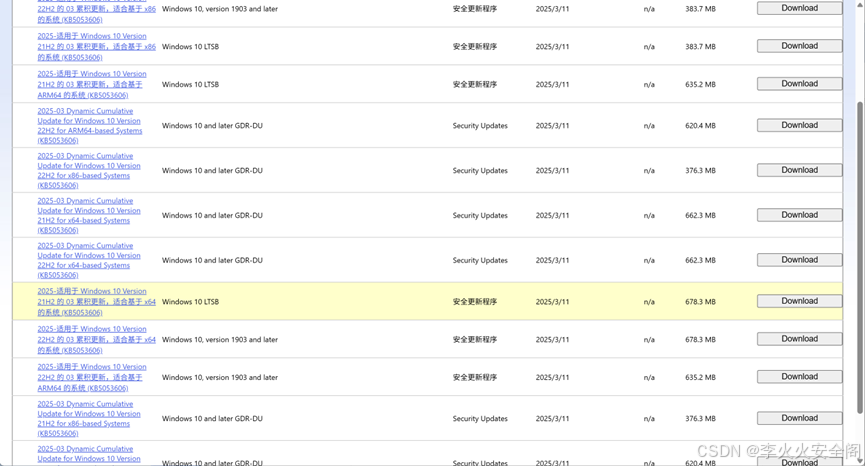Select 'Windows 10, version 1903 and later' in 22H2 x64 row

point(220,340)
